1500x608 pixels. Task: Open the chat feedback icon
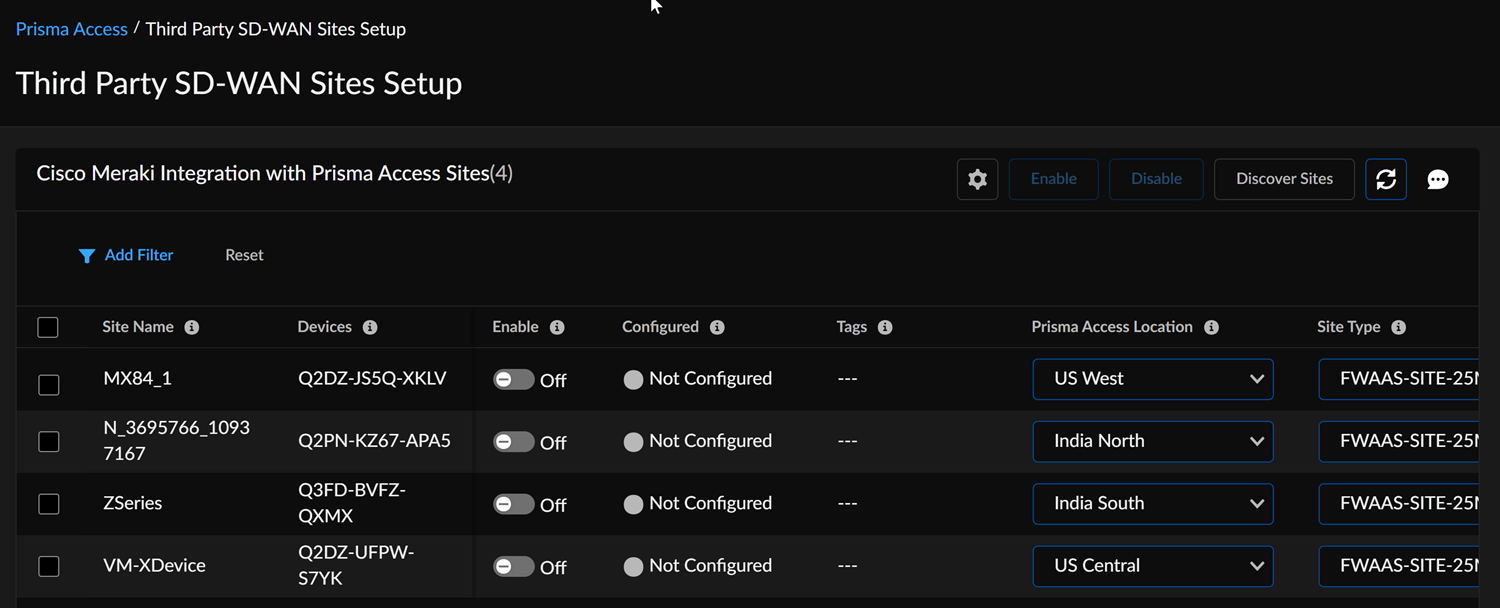[1437, 179]
